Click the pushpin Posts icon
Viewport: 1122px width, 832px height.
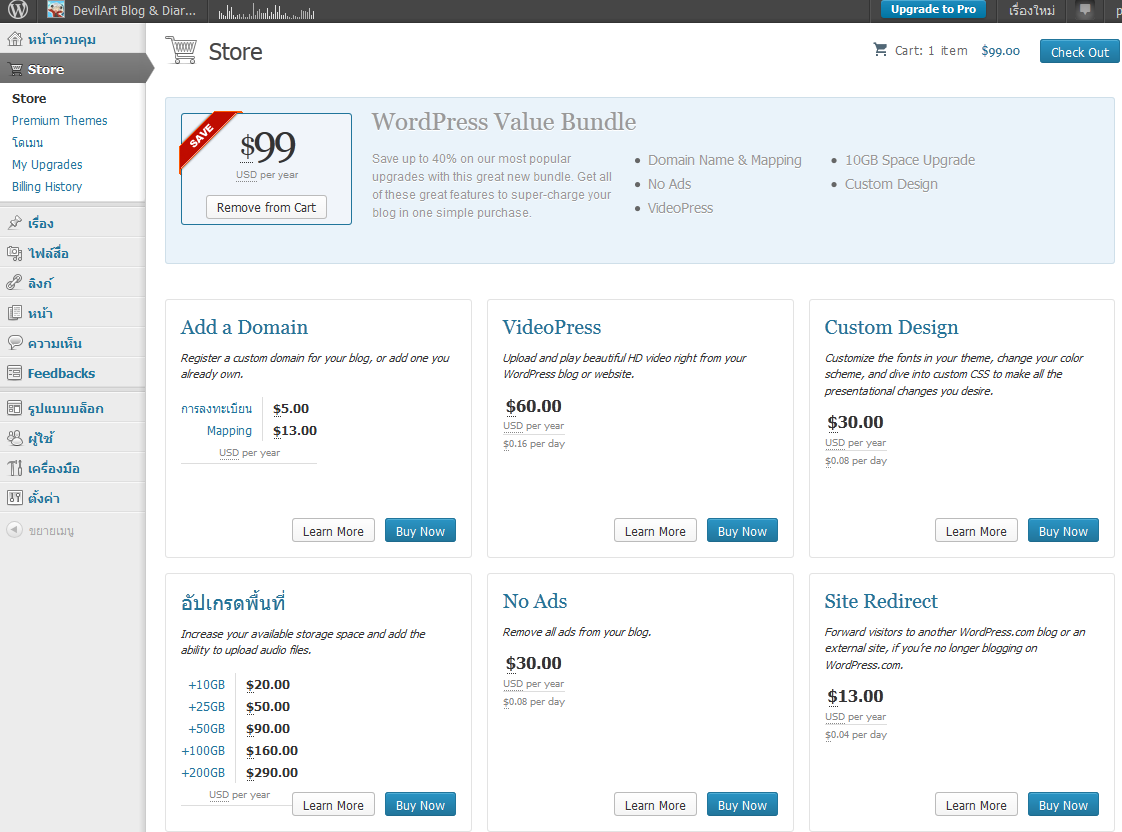click(x=14, y=222)
